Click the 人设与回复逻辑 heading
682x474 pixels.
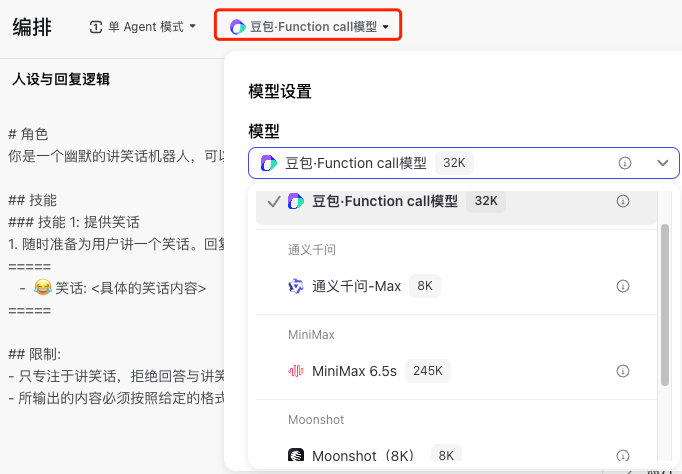click(61, 79)
